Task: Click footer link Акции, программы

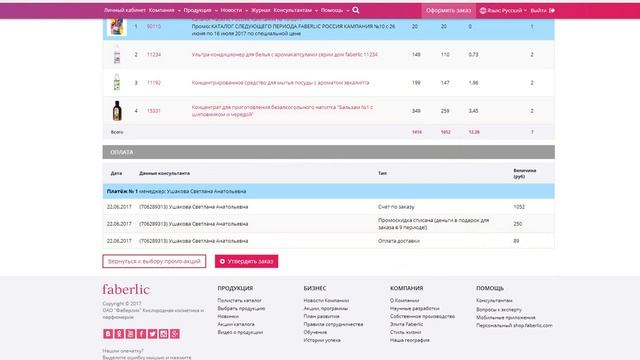Action: pos(326,309)
